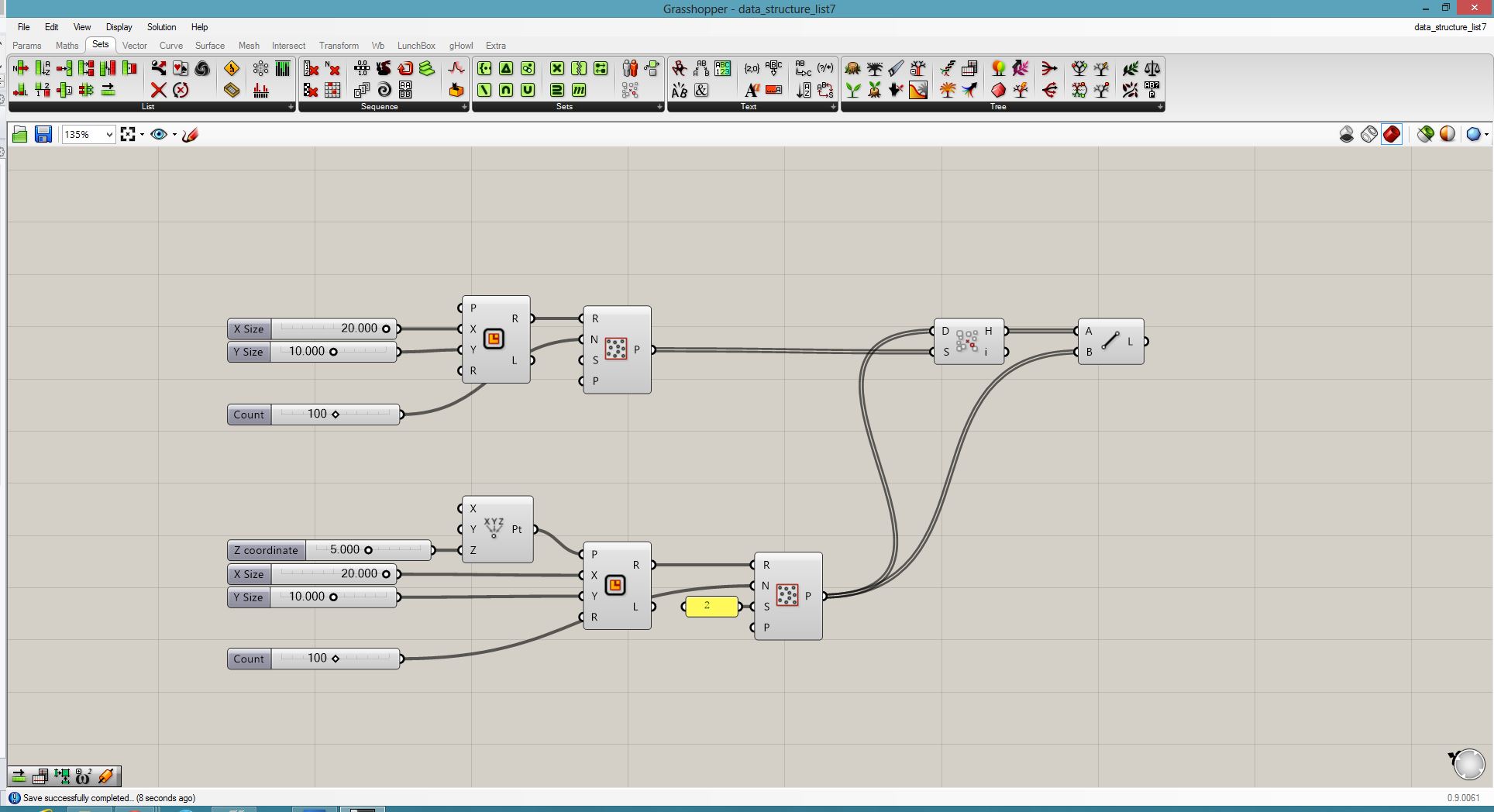This screenshot has width=1494, height=812.
Task: Turn off document preview display
Action: pyautogui.click(x=1347, y=135)
